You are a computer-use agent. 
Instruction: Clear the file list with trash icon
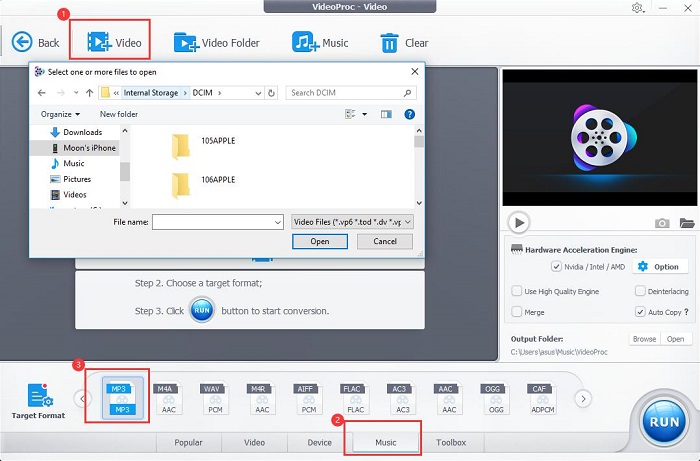404,43
